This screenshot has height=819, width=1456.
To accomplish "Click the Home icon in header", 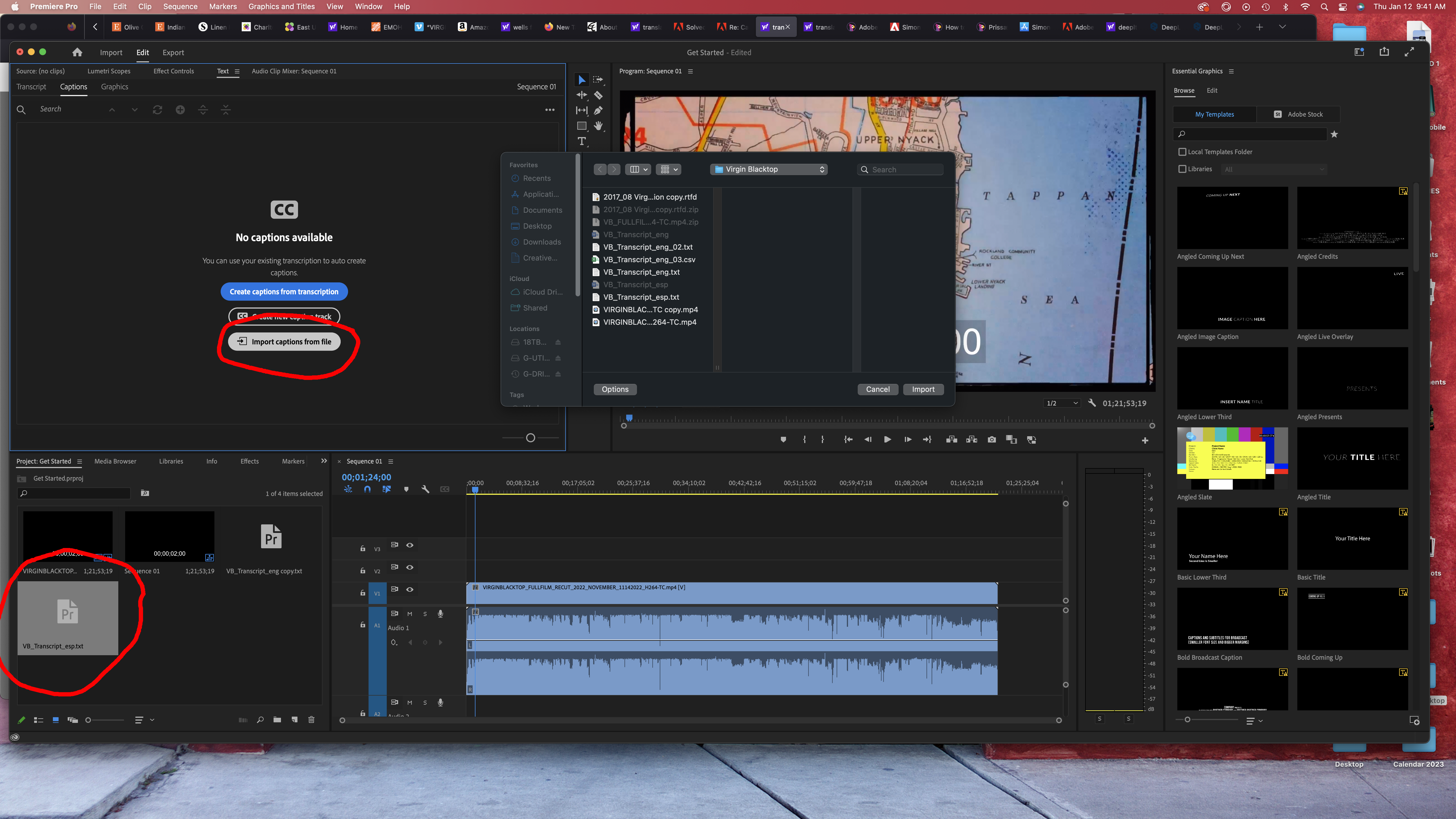I will point(77,52).
